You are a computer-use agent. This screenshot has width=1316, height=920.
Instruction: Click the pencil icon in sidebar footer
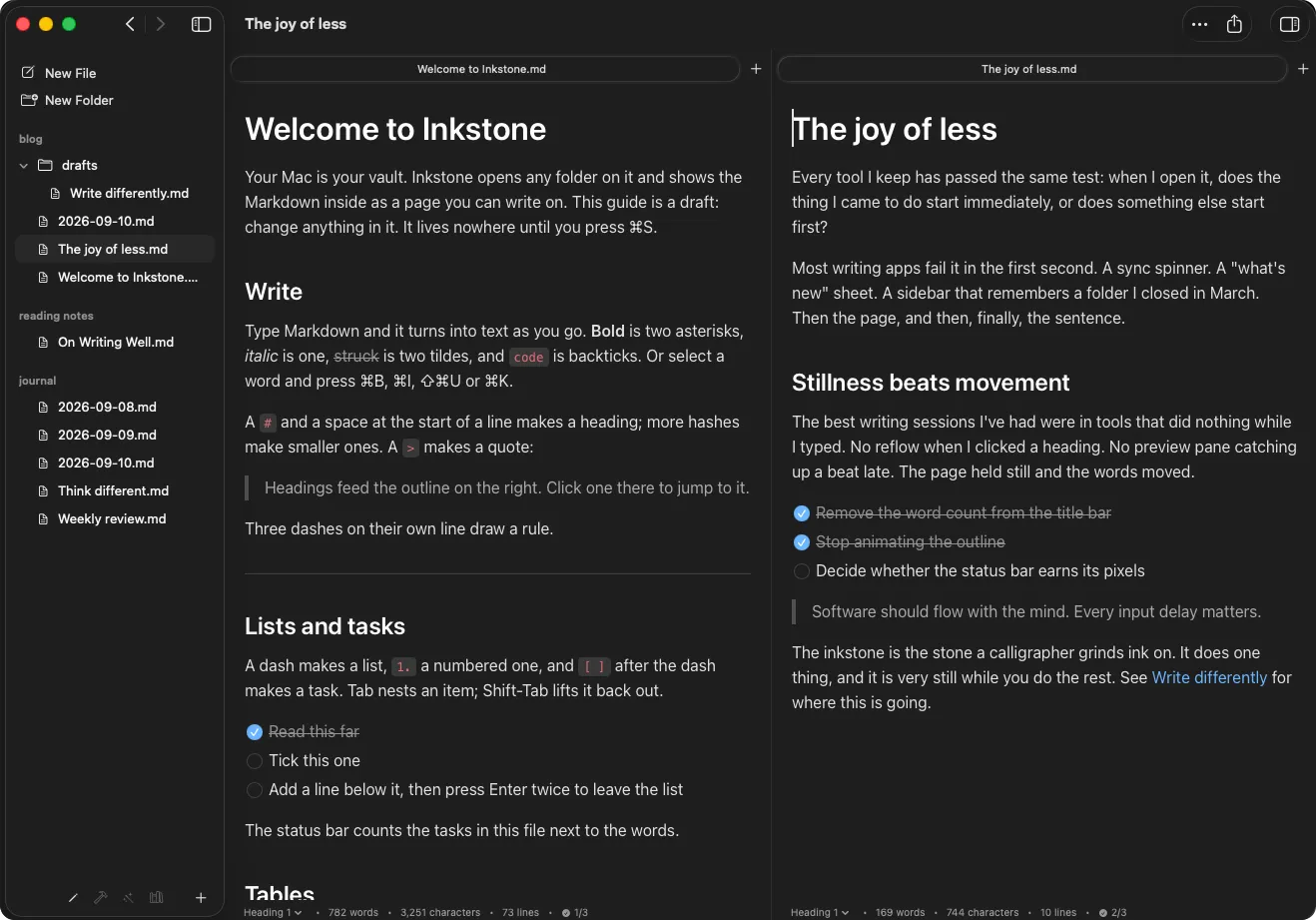pyautogui.click(x=73, y=898)
